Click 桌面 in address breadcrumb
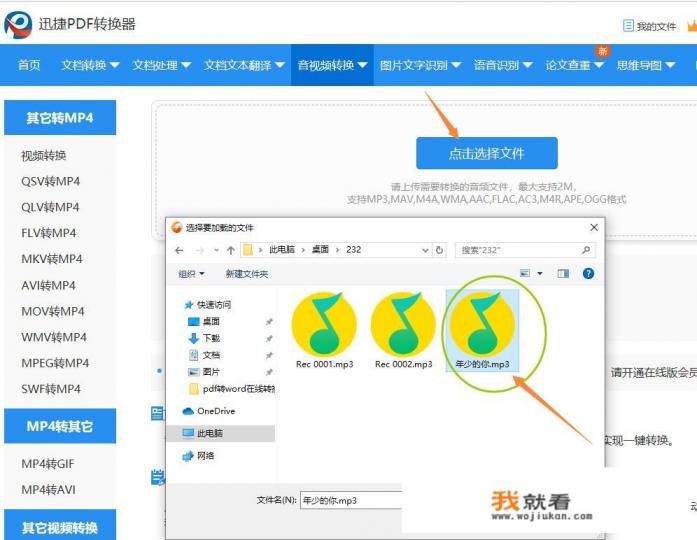Viewport: 697px width, 540px height. click(320, 250)
